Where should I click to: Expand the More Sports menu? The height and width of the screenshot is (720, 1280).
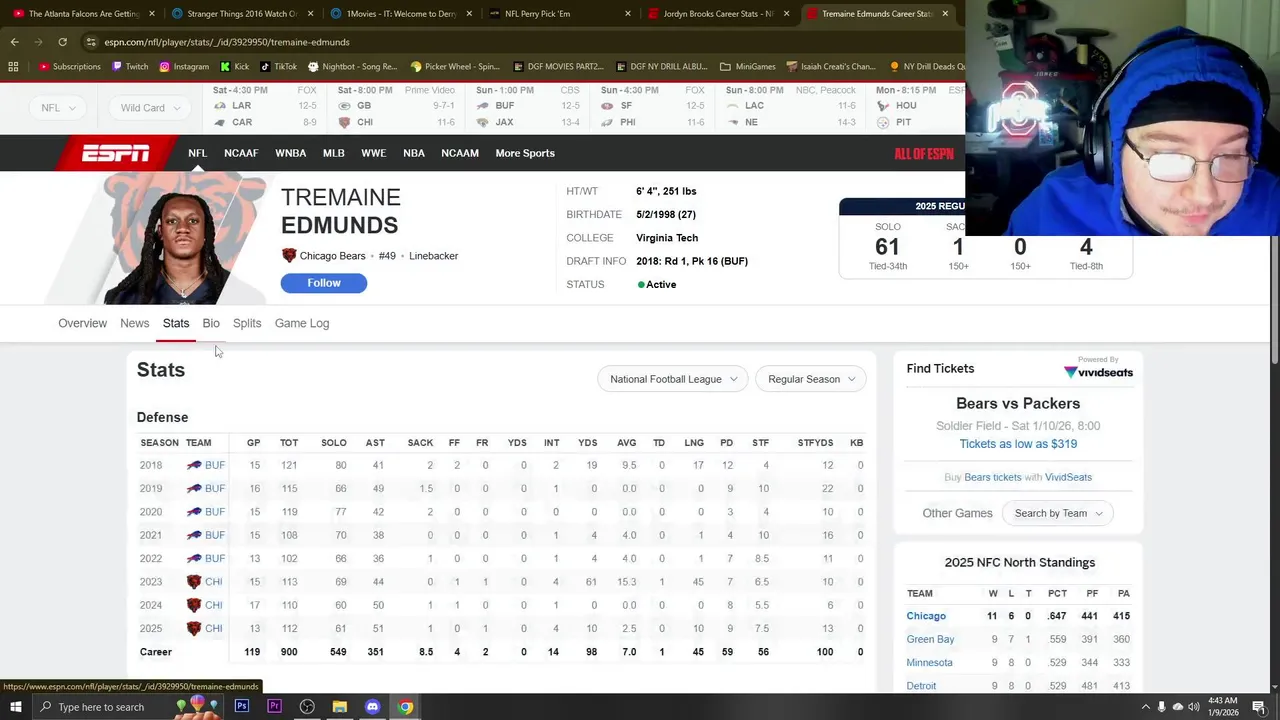pos(525,153)
